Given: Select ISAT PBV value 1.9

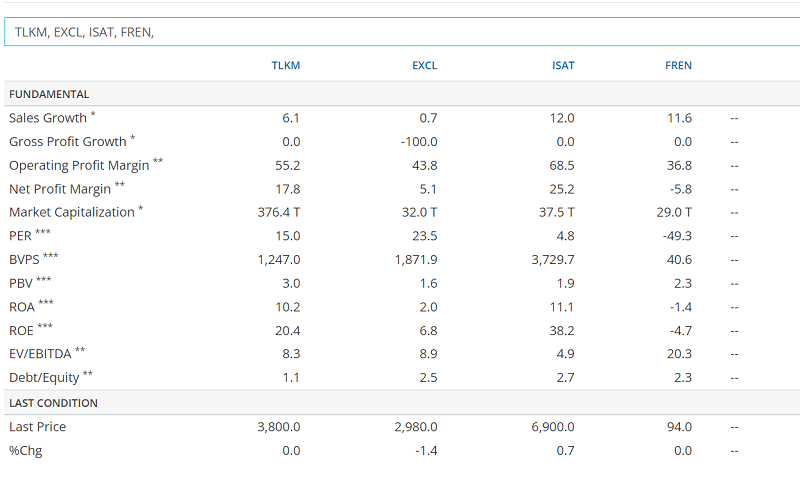Looking at the screenshot, I should (x=565, y=284).
